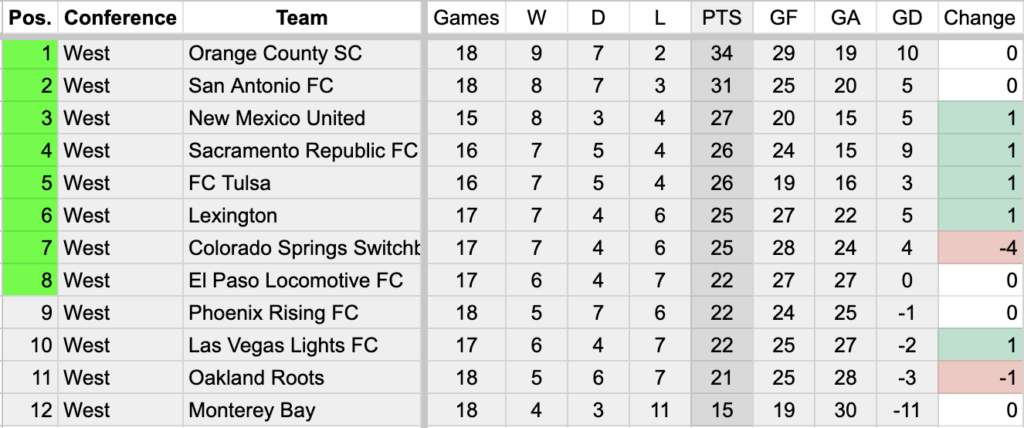Select the Games column header
Viewport: 1024px width, 428px height.
tap(466, 18)
